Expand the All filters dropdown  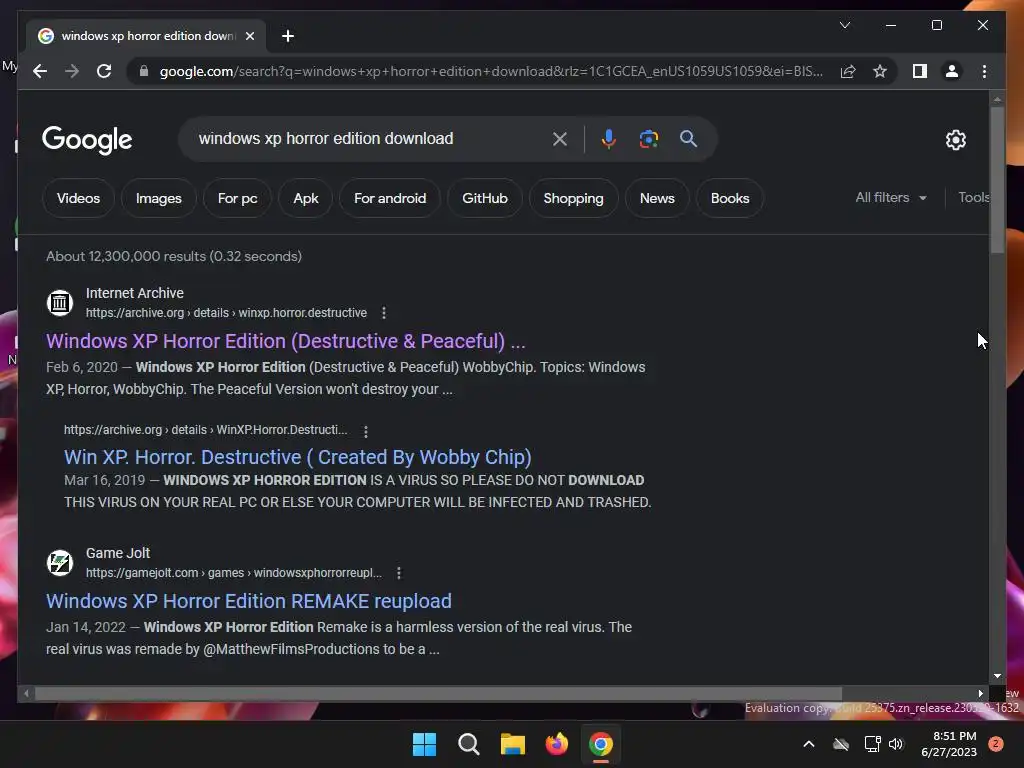click(891, 197)
